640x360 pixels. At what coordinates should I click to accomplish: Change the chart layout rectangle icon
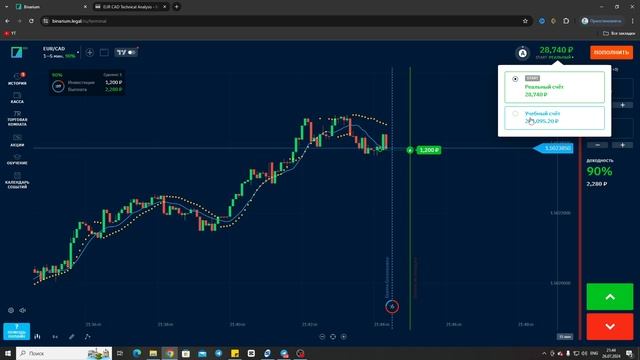pos(104,53)
